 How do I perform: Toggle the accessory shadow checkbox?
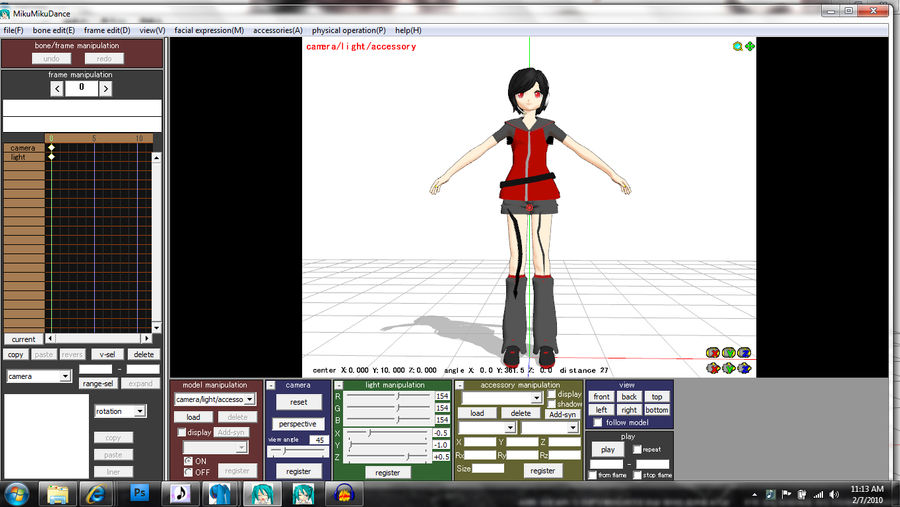(552, 404)
